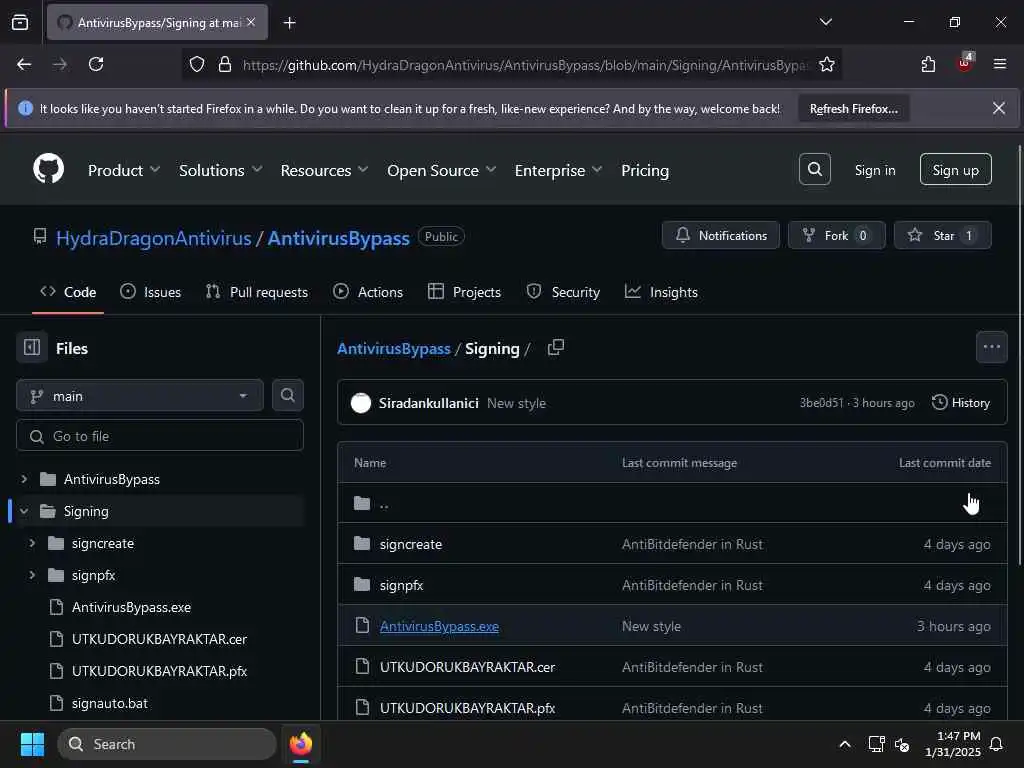This screenshot has height=768, width=1024.
Task: Click the GitHub logo icon
Action: pyautogui.click(x=48, y=169)
